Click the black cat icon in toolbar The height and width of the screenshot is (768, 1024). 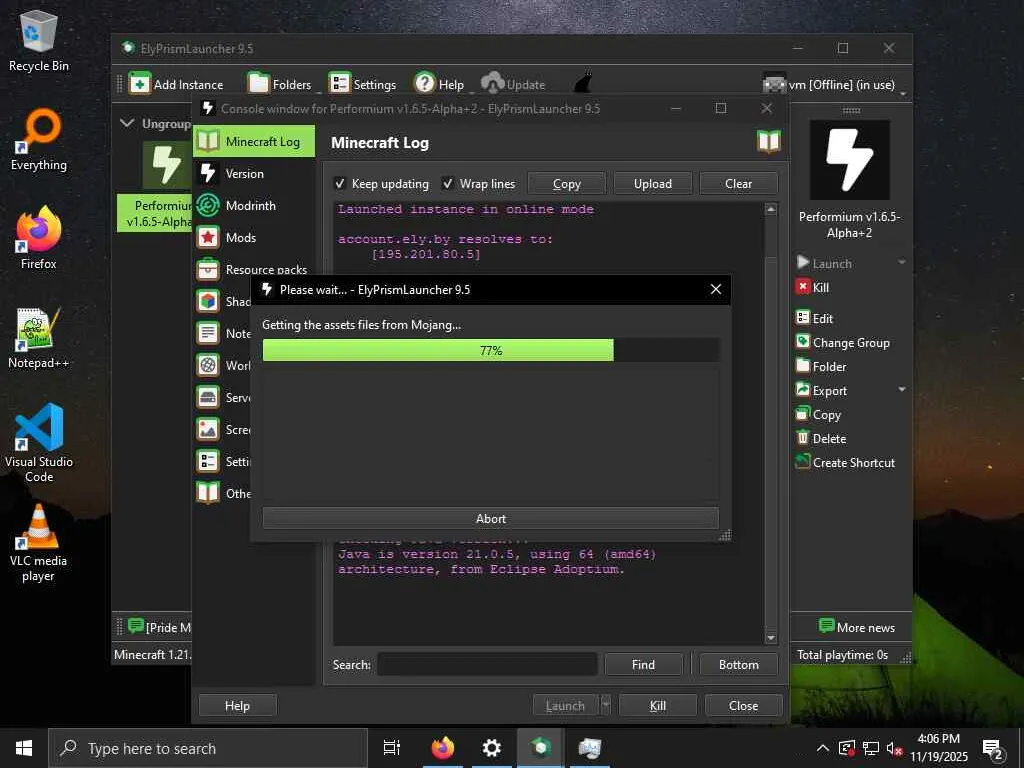(583, 84)
